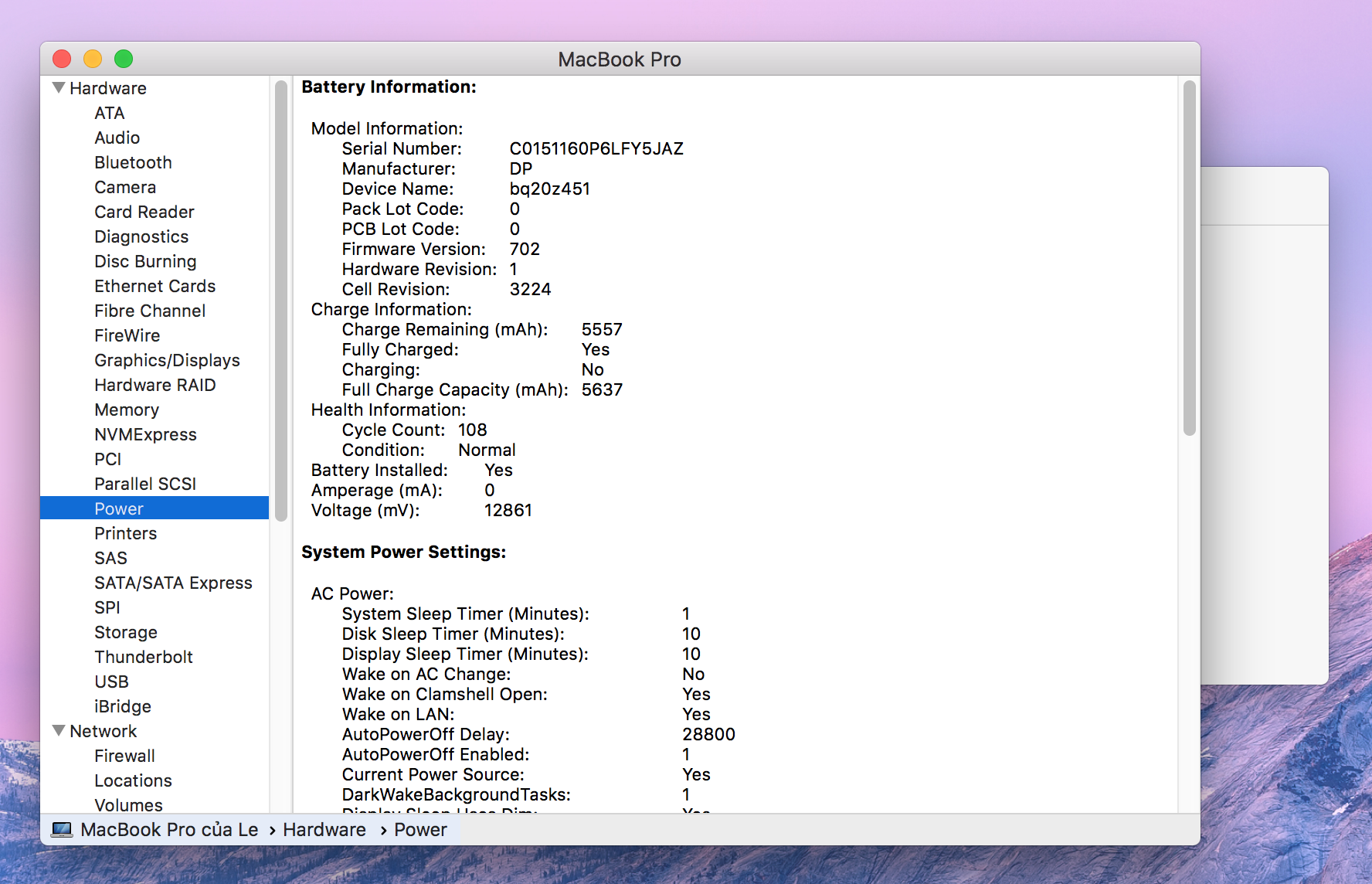Minimize the MacBook Pro window

click(x=93, y=59)
